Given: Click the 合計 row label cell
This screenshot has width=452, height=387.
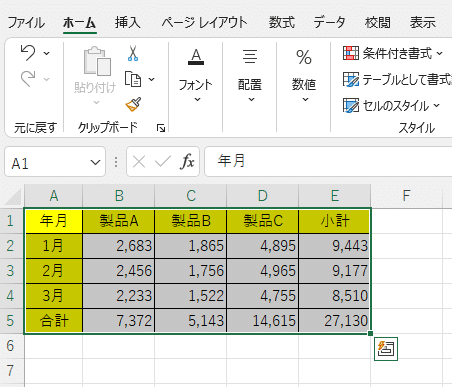Looking at the screenshot, I should pyautogui.click(x=54, y=321).
